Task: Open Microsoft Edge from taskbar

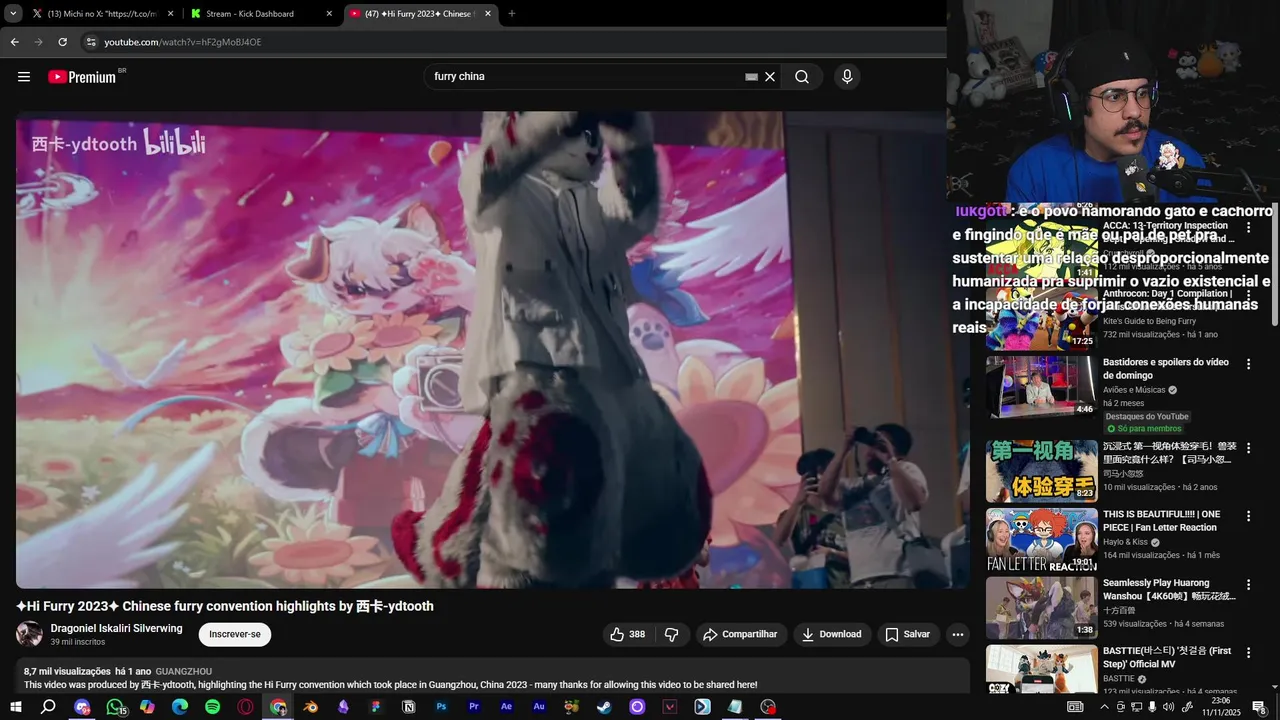Action: coord(180,707)
